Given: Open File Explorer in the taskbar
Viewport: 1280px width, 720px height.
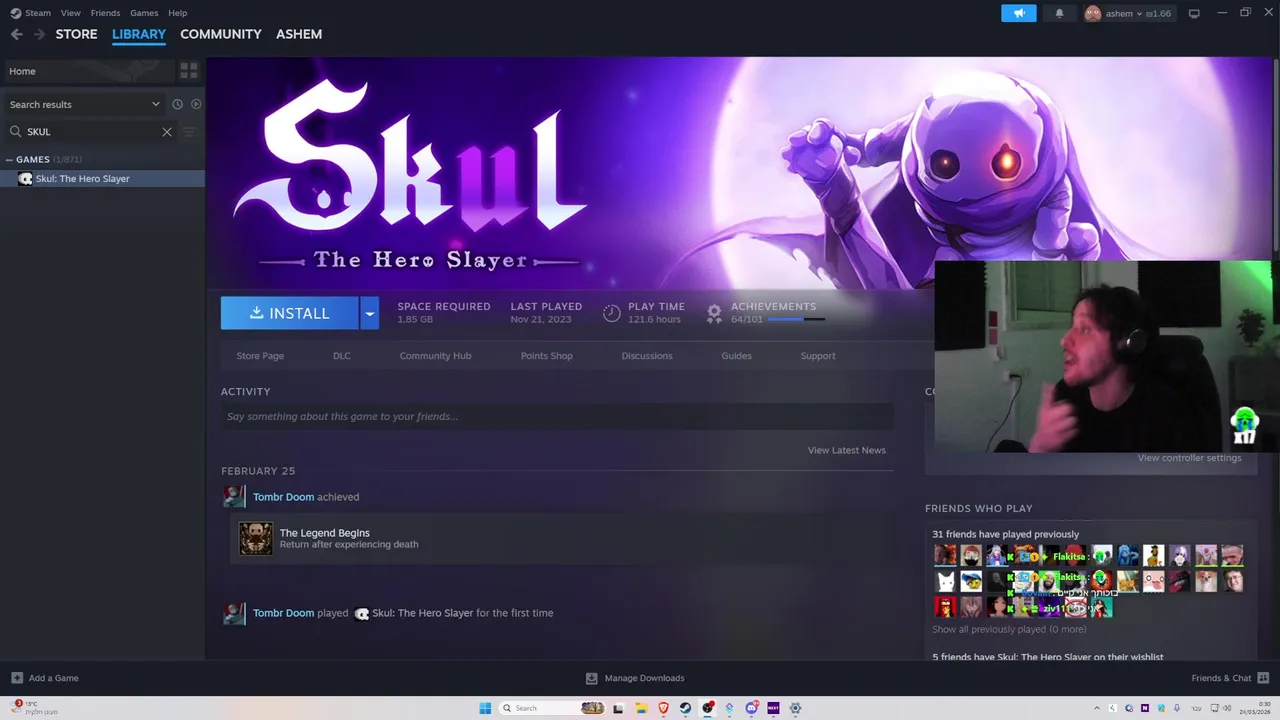Looking at the screenshot, I should [x=641, y=708].
